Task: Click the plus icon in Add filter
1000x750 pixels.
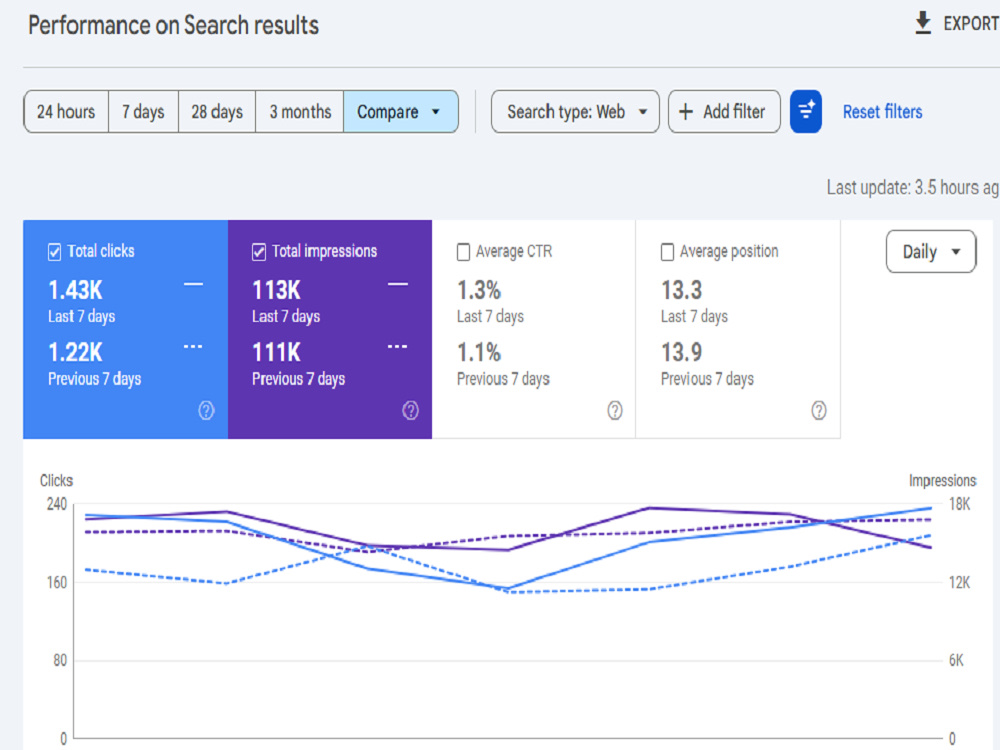Action: click(x=686, y=112)
